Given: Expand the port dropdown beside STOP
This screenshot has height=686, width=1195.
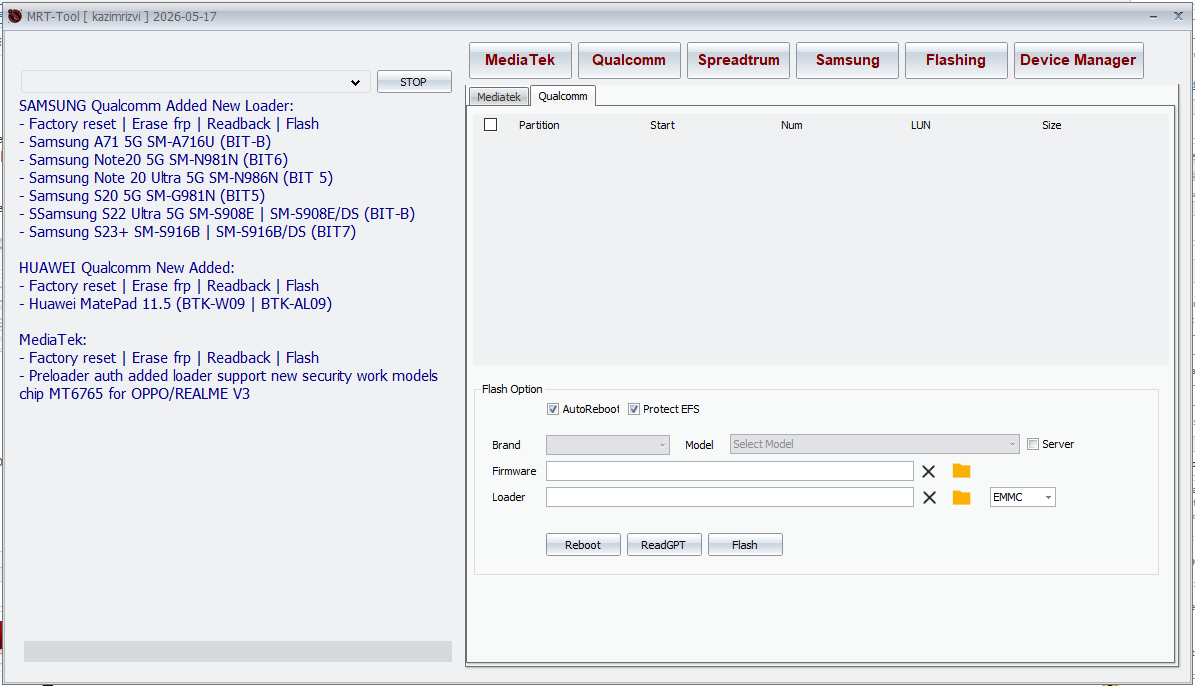Looking at the screenshot, I should coord(355,82).
